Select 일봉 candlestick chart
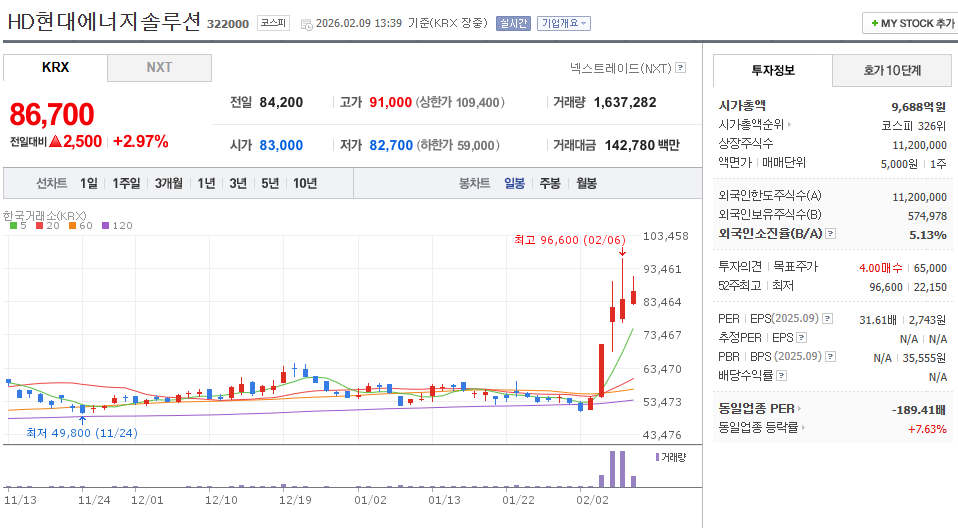The width and height of the screenshot is (958, 528). 514,183
